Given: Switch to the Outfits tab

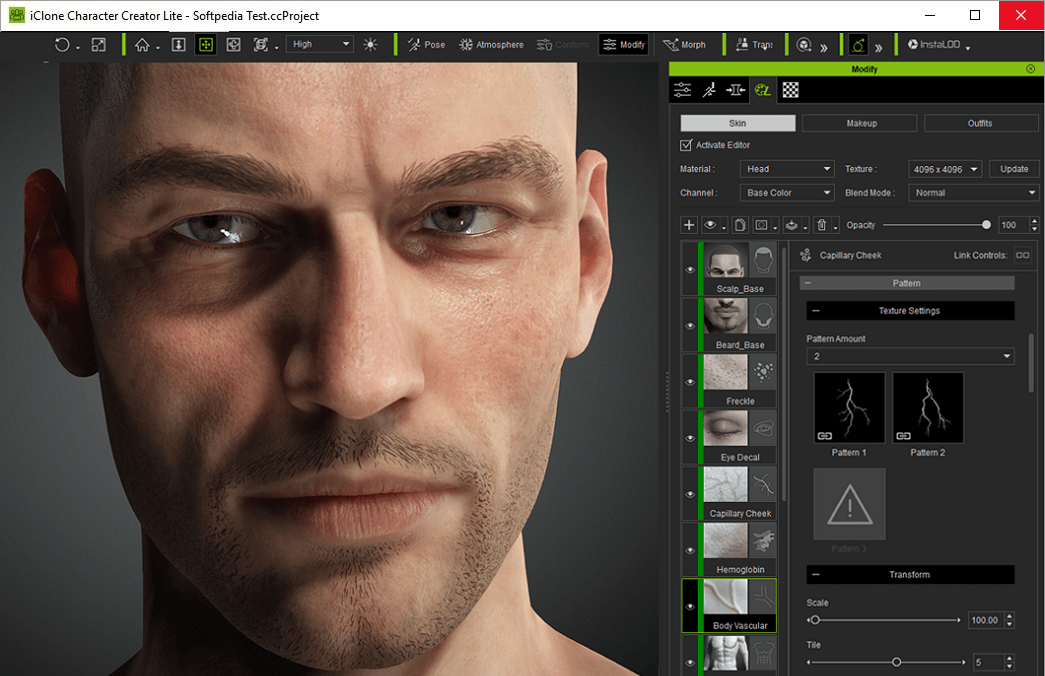Looking at the screenshot, I should tap(980, 123).
